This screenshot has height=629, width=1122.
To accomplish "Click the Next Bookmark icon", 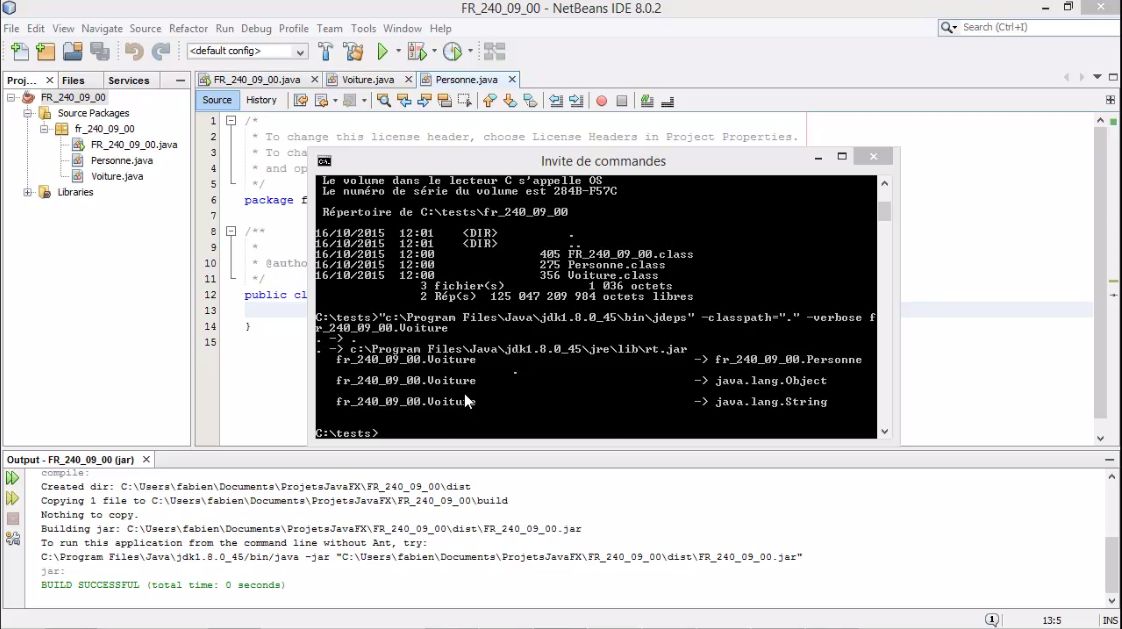I will point(509,101).
